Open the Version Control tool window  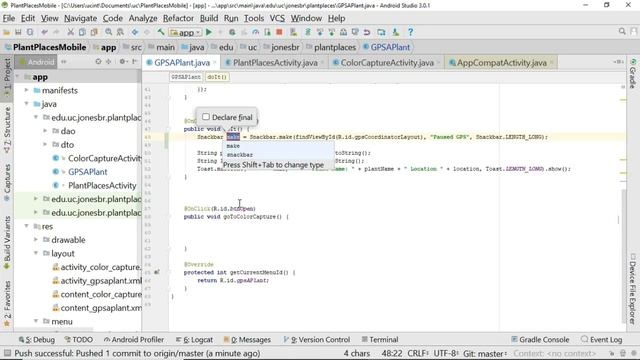(316, 340)
